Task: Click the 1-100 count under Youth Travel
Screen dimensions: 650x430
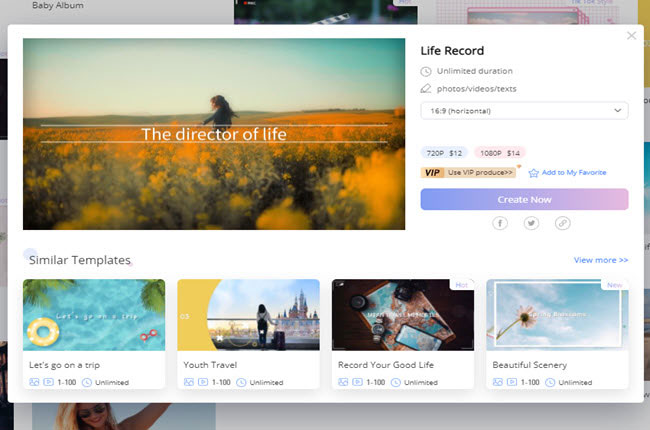Action: coord(221,382)
